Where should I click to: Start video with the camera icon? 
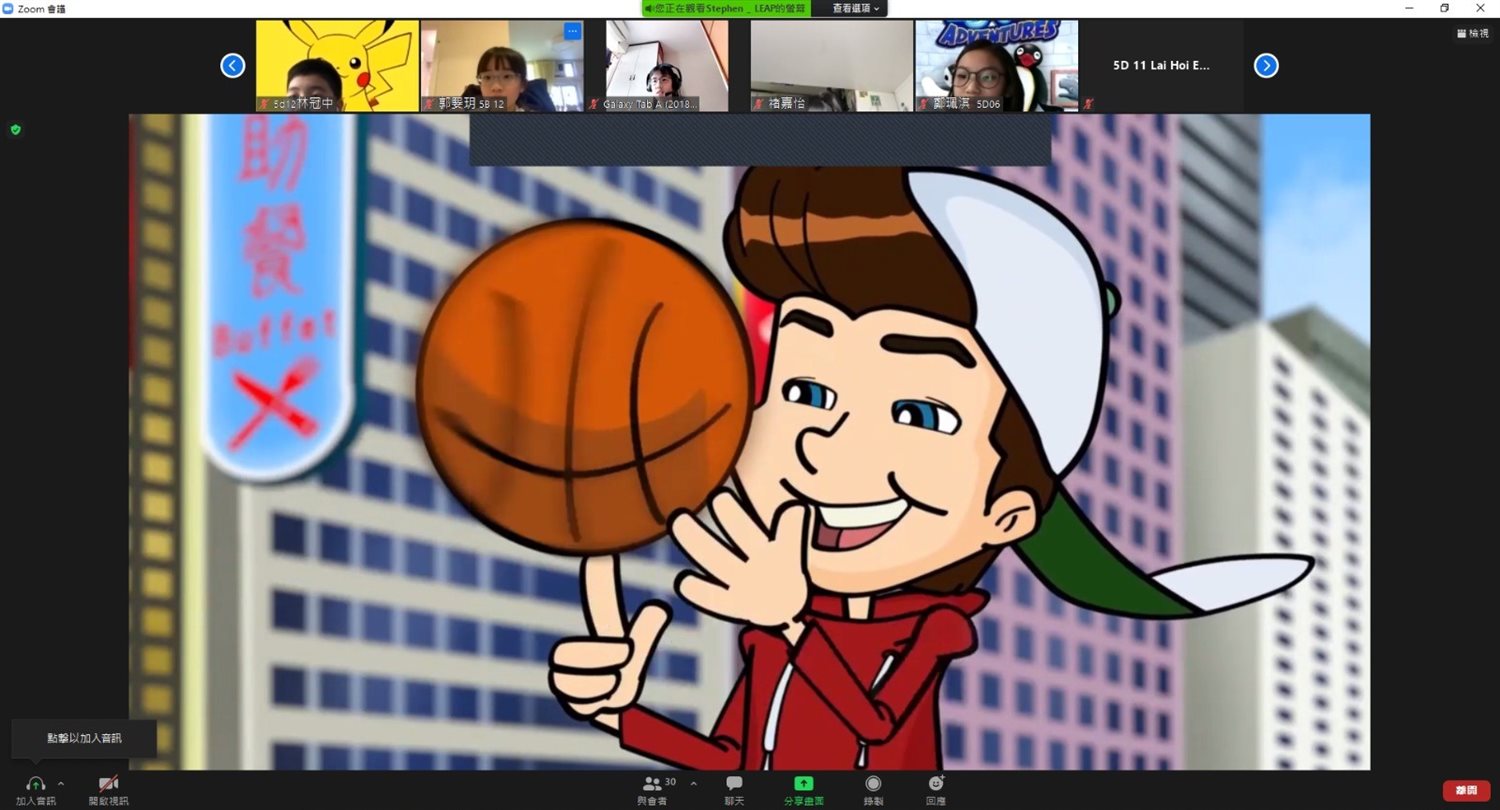click(108, 784)
